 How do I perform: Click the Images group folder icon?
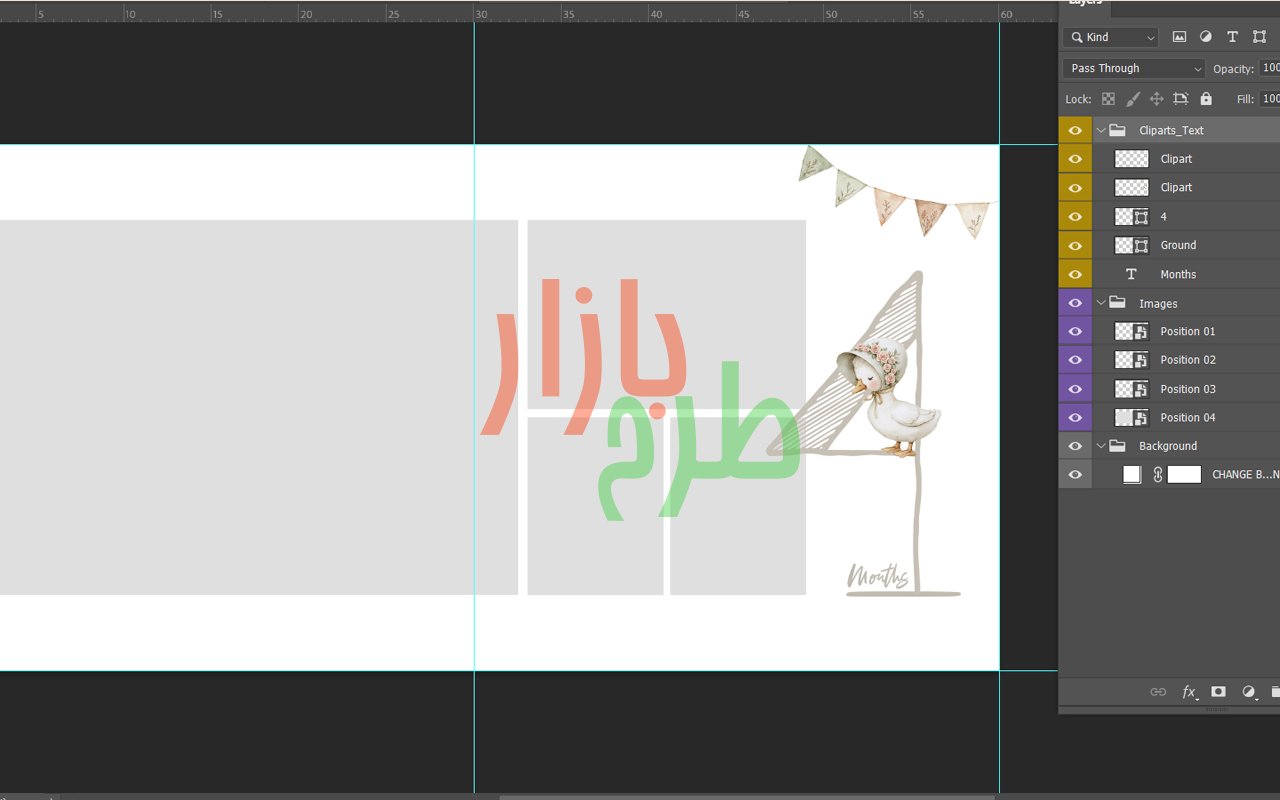(1118, 303)
